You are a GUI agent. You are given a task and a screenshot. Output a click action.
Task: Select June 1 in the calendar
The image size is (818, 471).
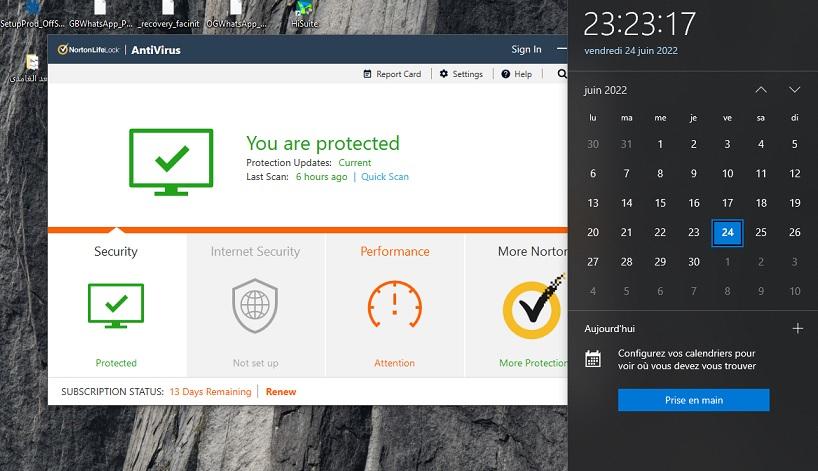tap(660, 144)
